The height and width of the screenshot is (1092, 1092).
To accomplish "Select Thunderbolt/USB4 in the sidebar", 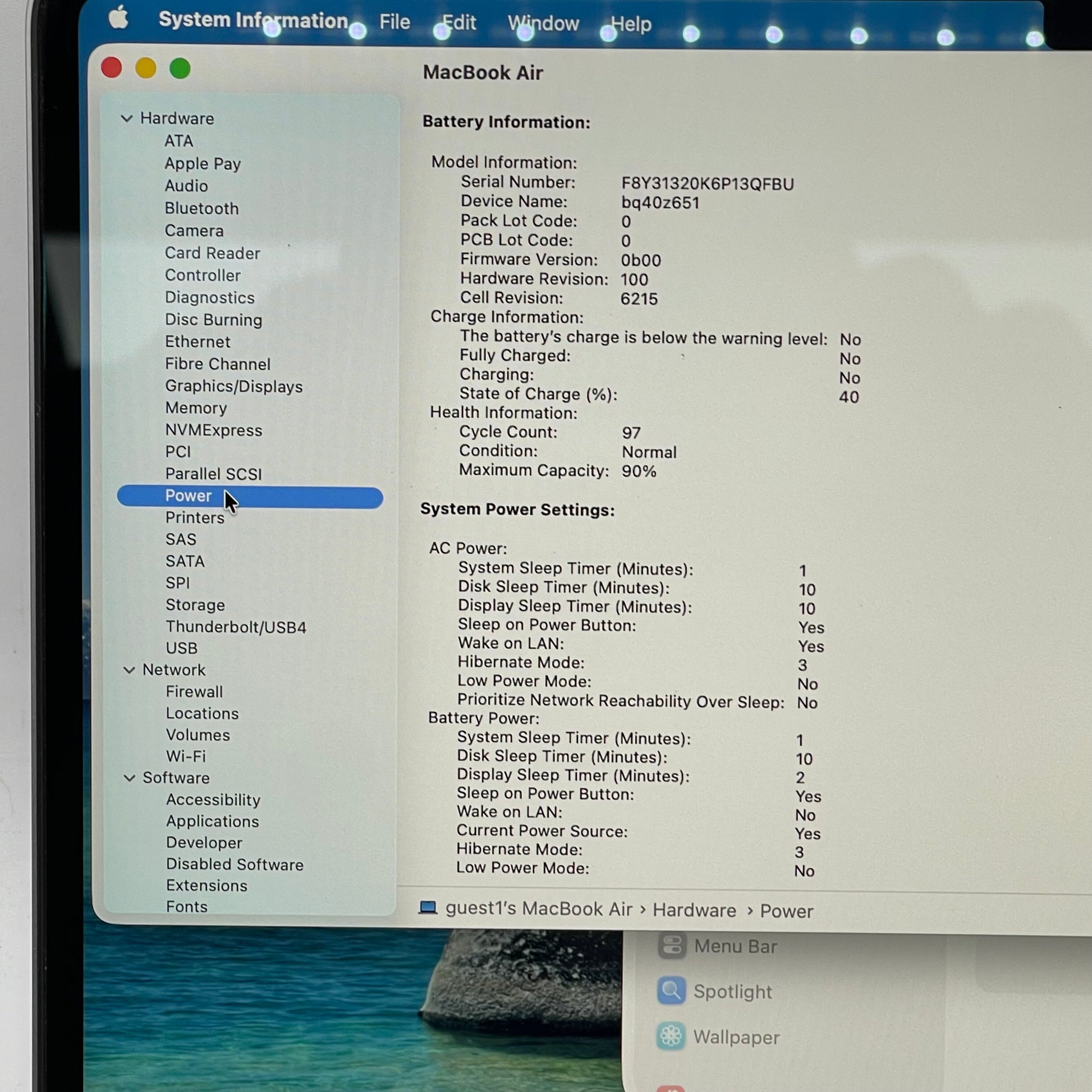I will [x=236, y=627].
